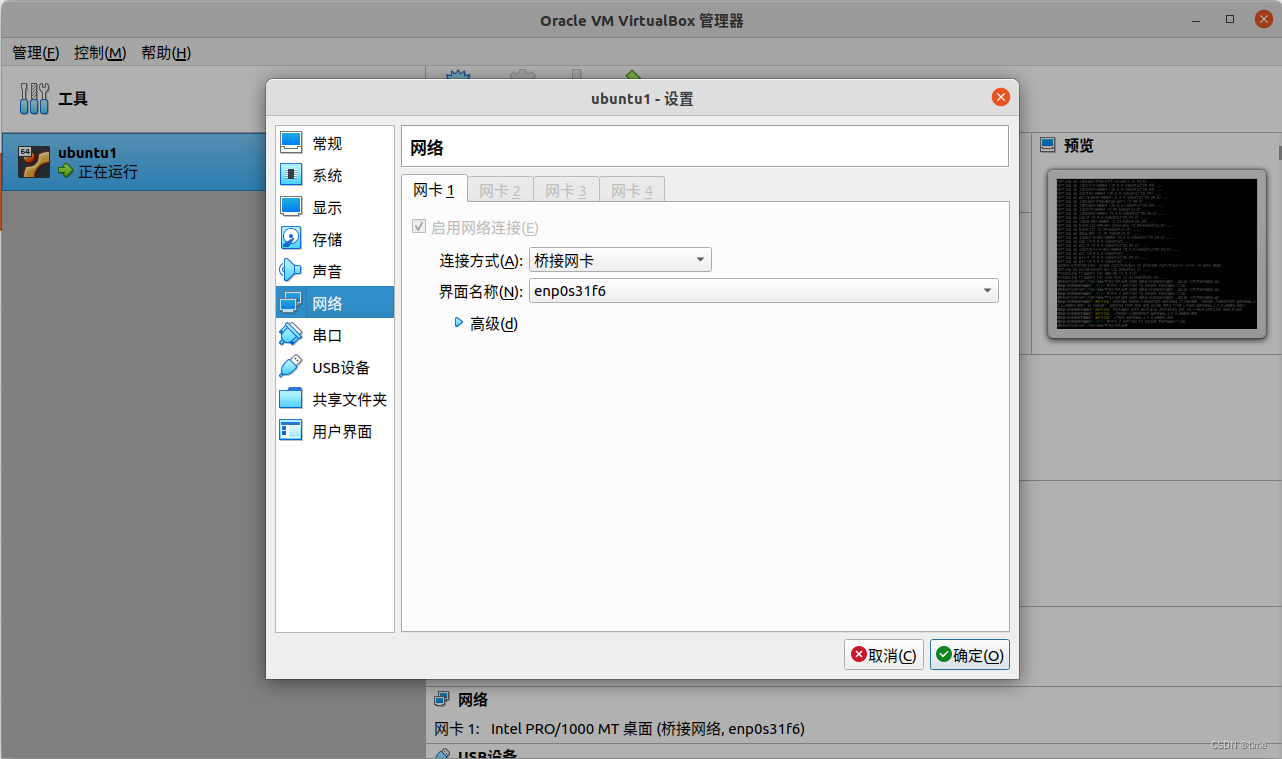Open the 显示 (Display) settings category

(335, 207)
